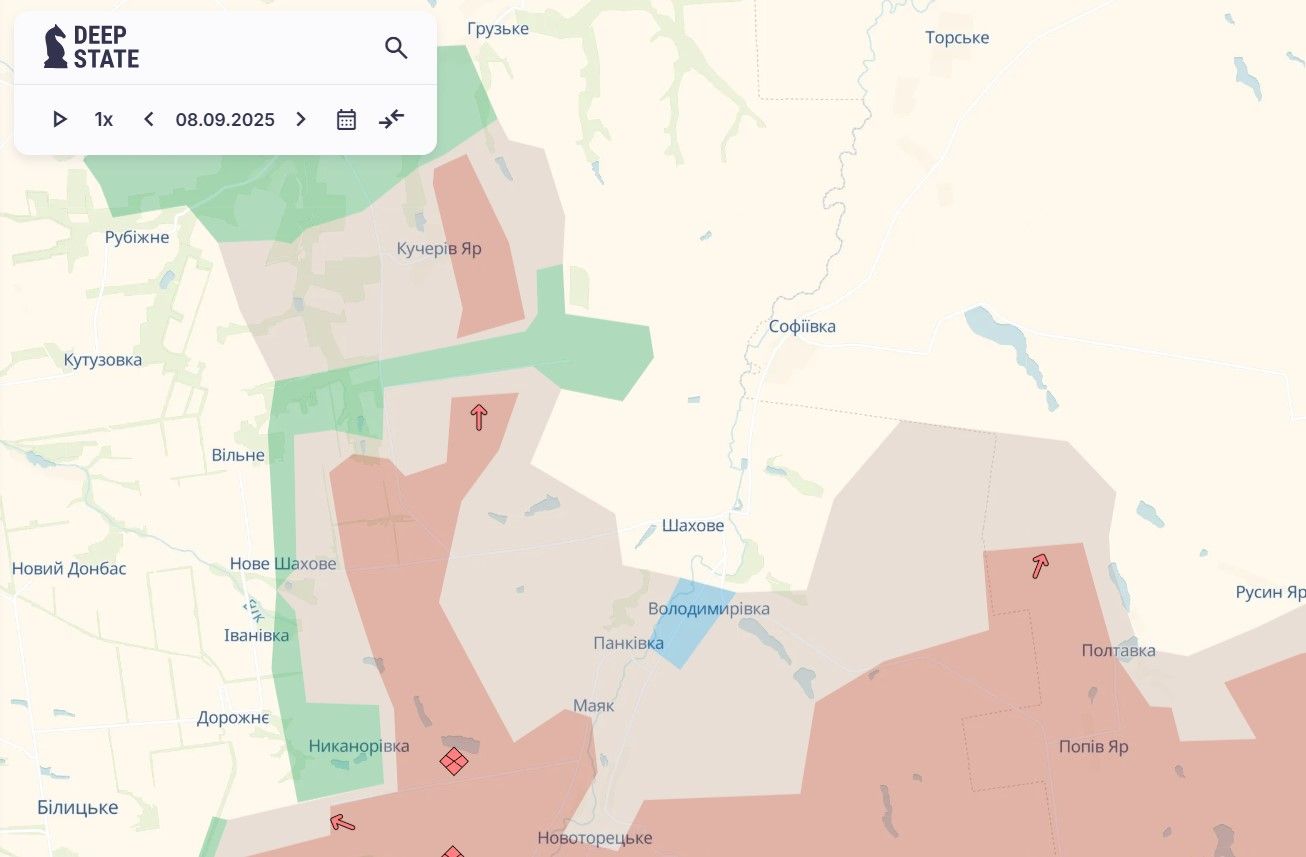Click the red attack arrow north of Полтавка
Viewport: 1306px width, 857px height.
tap(1040, 566)
